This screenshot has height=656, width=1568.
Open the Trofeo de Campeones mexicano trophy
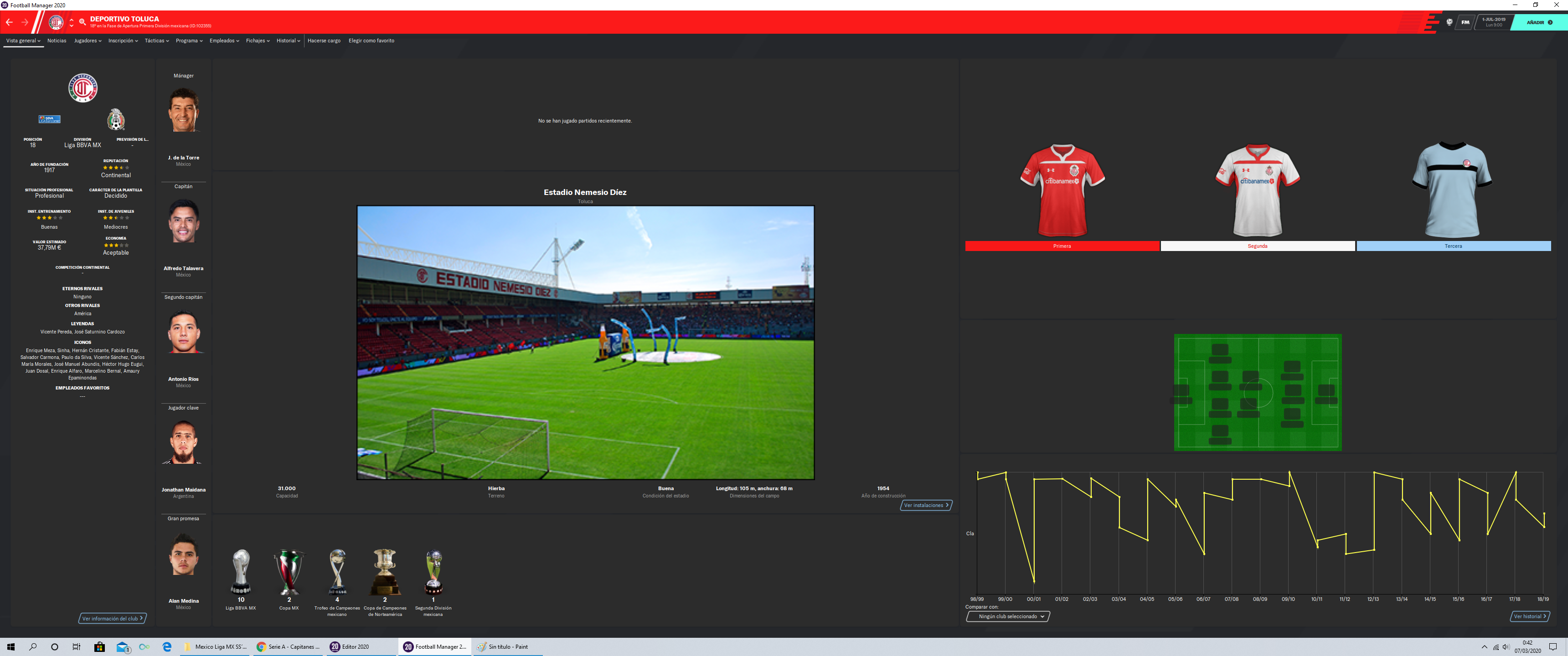(x=337, y=571)
